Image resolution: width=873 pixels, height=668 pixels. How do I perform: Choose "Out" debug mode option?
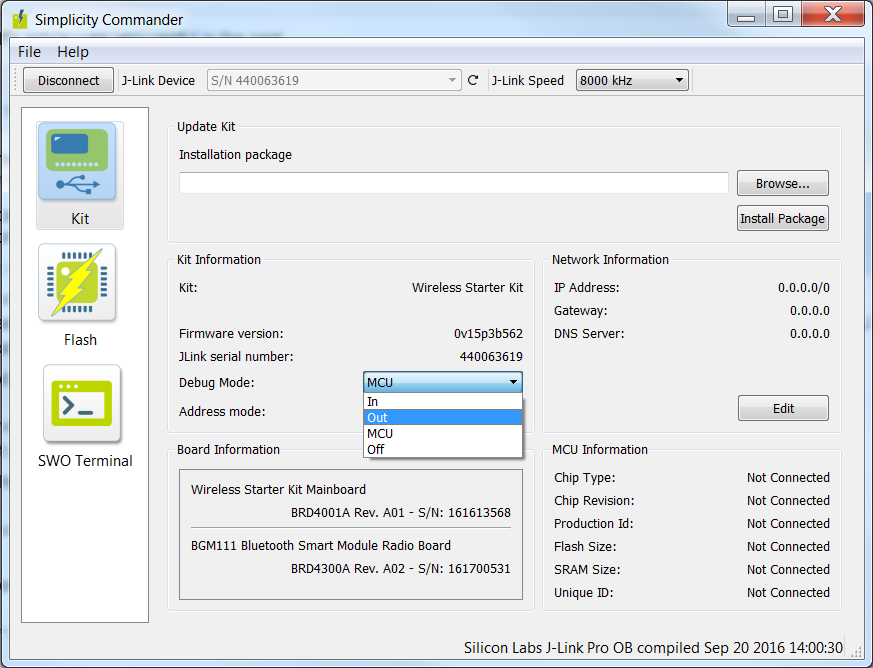pos(442,417)
